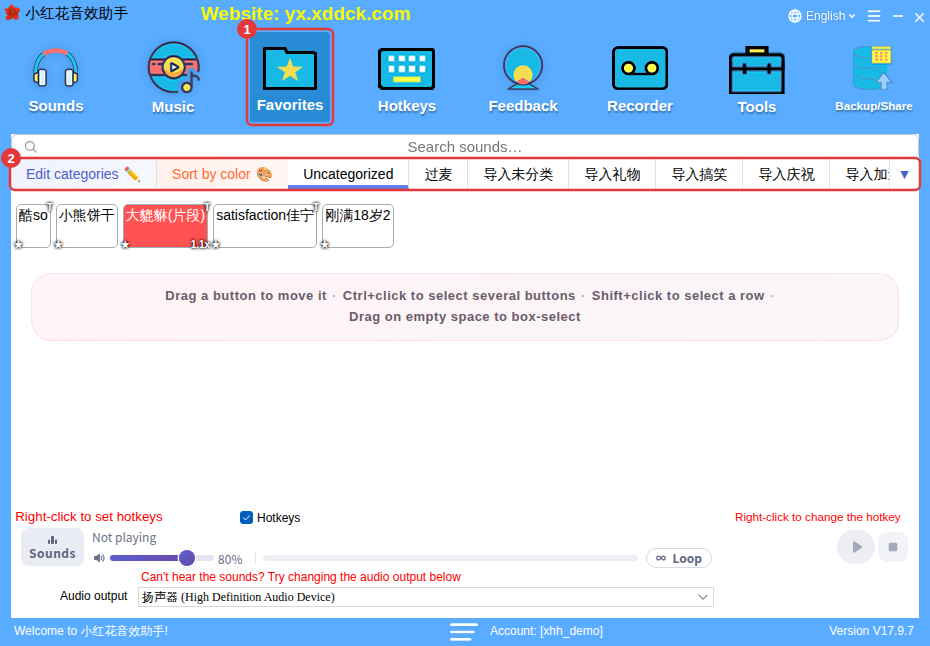The height and width of the screenshot is (646, 930).
Task: Click the playback progress bar
Action: (450, 558)
